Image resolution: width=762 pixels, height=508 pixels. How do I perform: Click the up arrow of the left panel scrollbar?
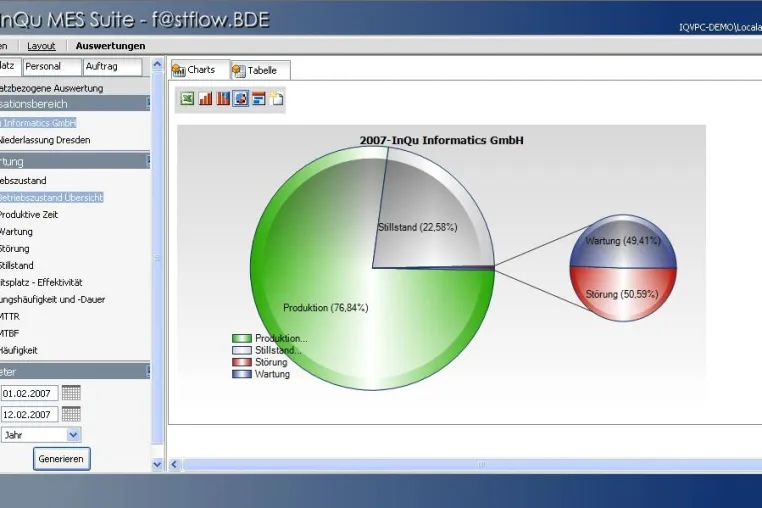157,64
